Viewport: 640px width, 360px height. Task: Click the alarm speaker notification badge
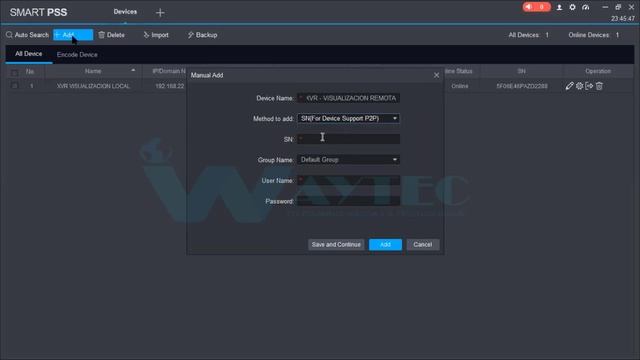[536, 7]
